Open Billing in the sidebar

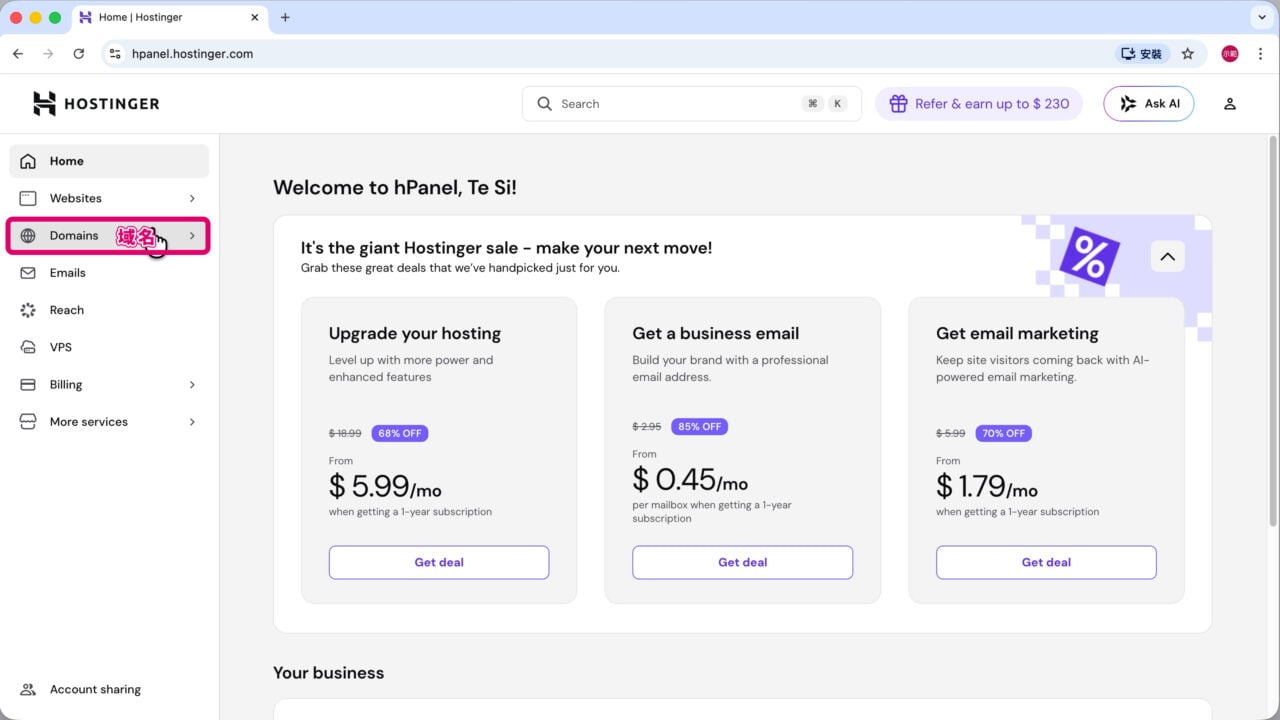pyautogui.click(x=109, y=385)
